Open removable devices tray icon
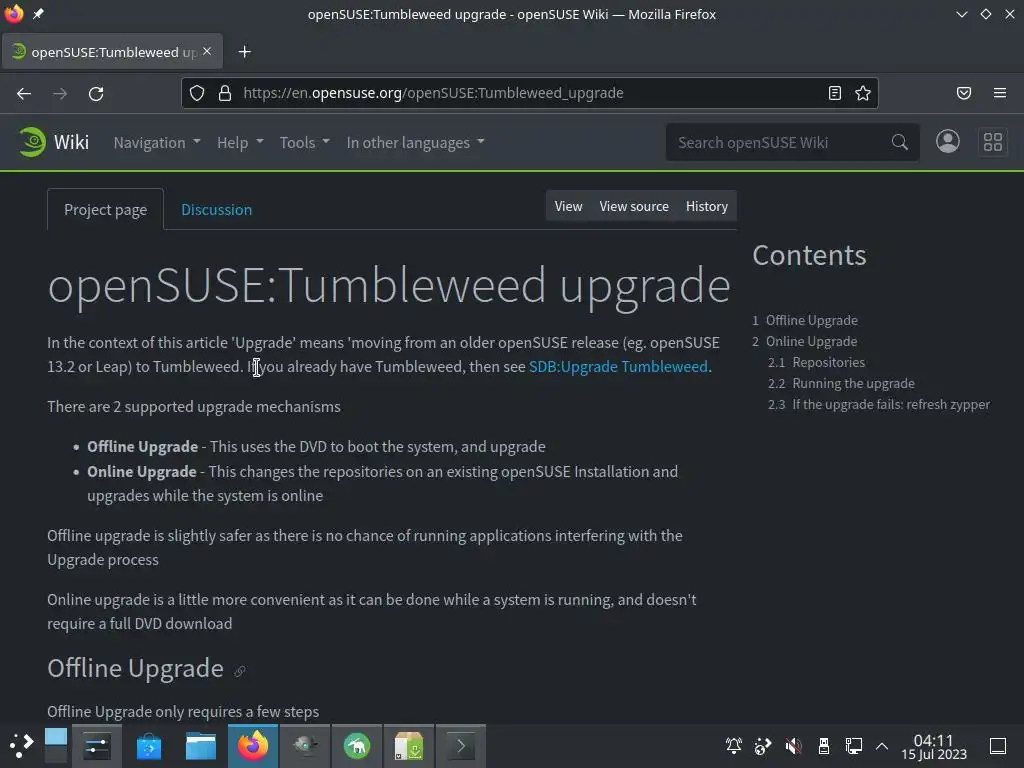 point(824,746)
